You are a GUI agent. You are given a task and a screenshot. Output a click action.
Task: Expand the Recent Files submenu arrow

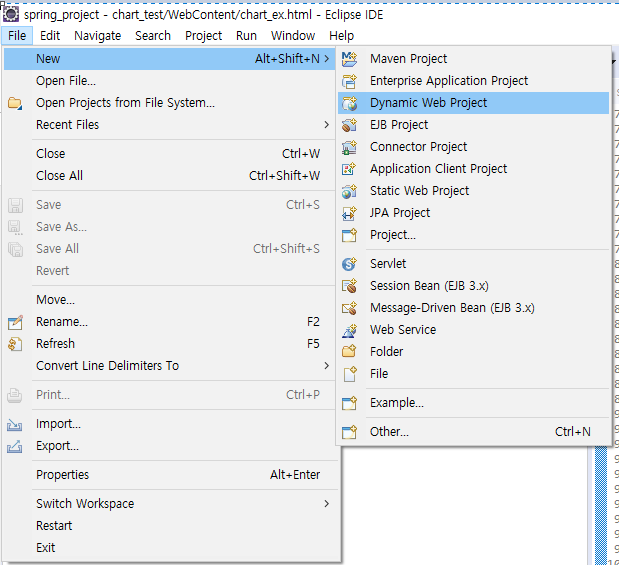[x=326, y=125]
